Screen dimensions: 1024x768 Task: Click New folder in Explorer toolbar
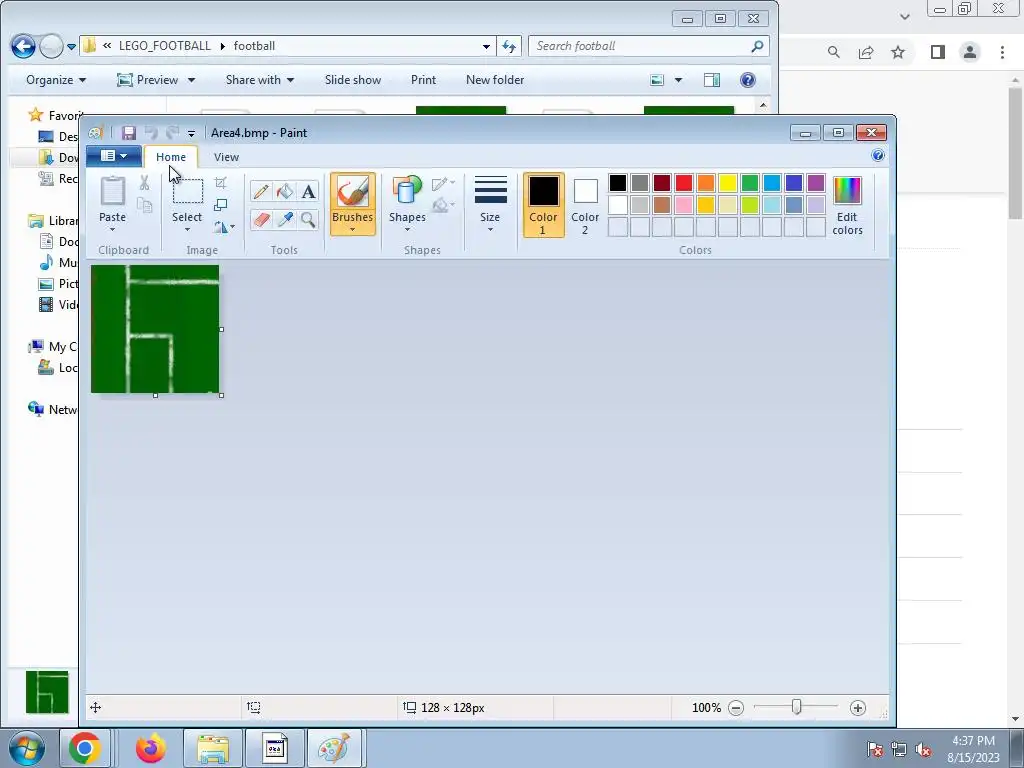pyautogui.click(x=495, y=80)
